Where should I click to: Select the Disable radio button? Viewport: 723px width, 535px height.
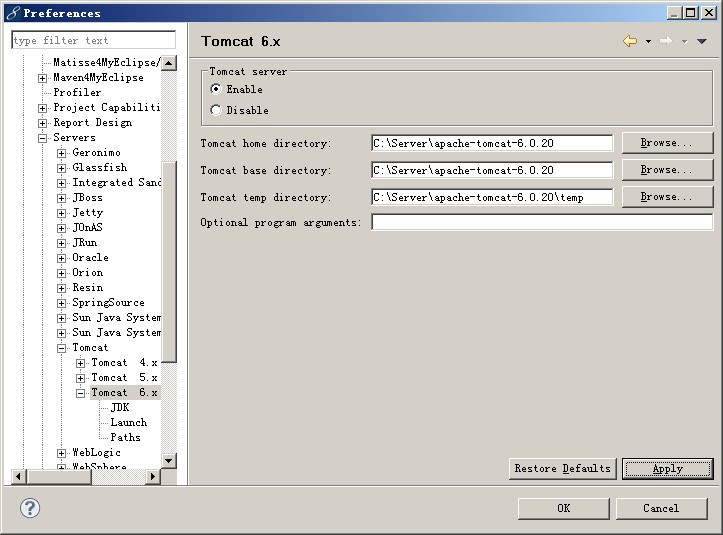[216, 110]
